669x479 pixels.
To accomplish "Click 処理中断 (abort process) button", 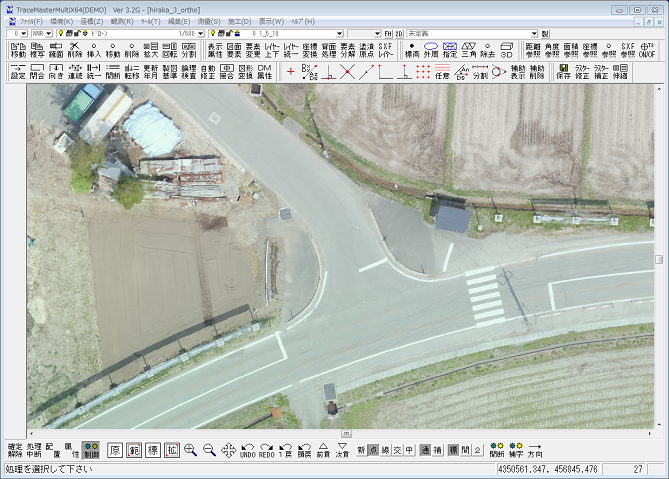I will pos(34,450).
